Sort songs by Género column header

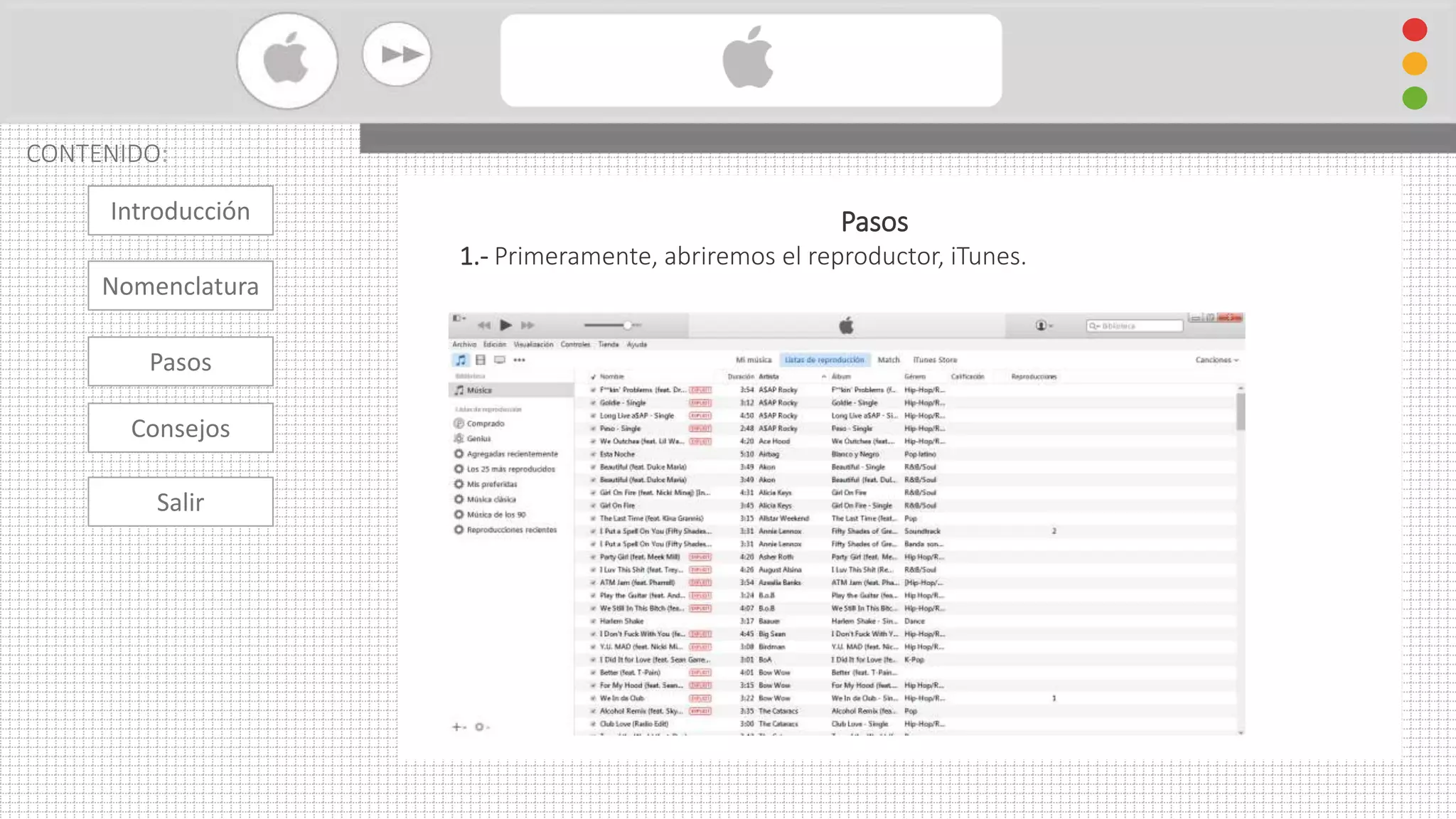(915, 377)
